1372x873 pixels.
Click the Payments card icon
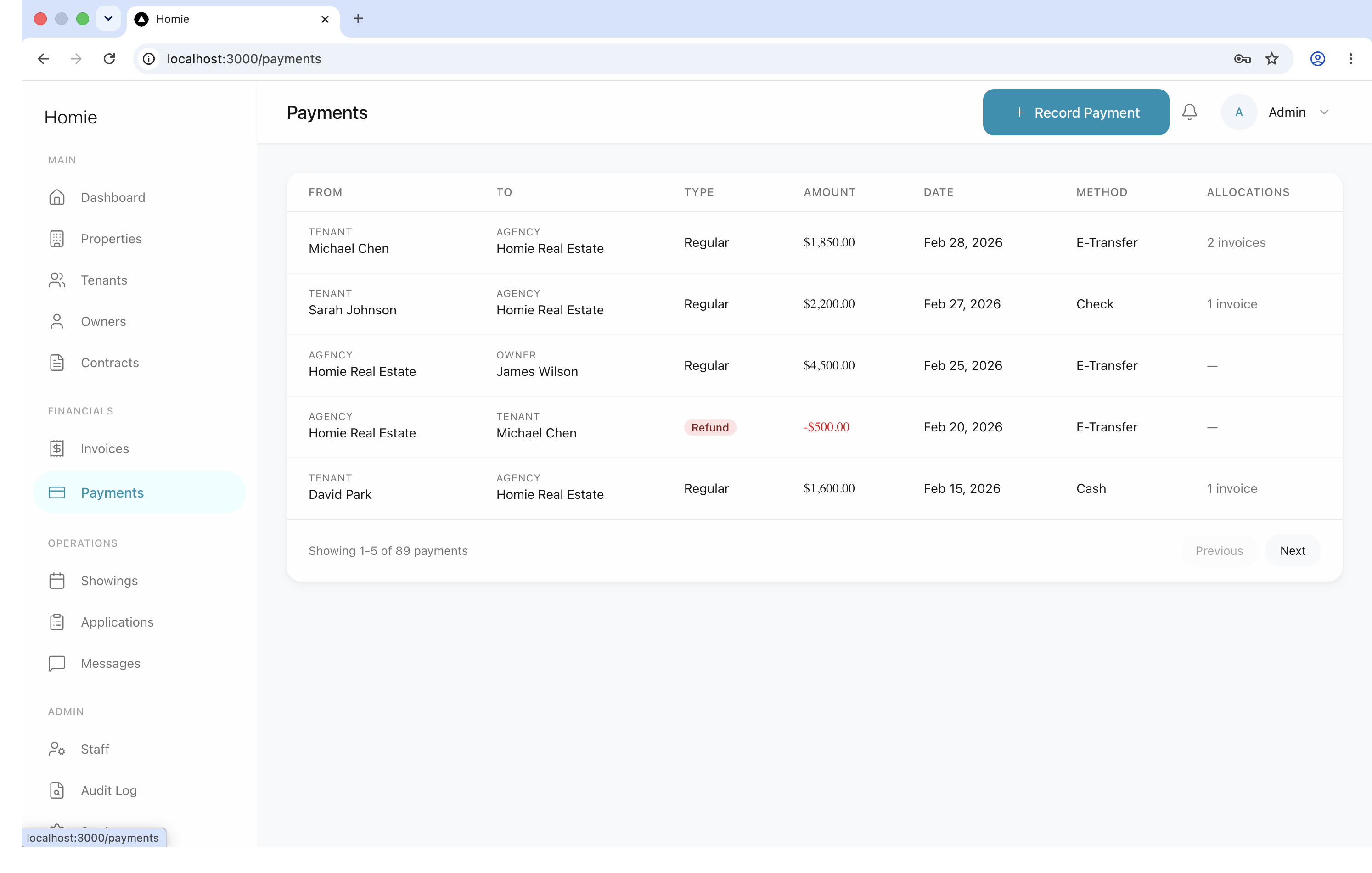click(57, 493)
